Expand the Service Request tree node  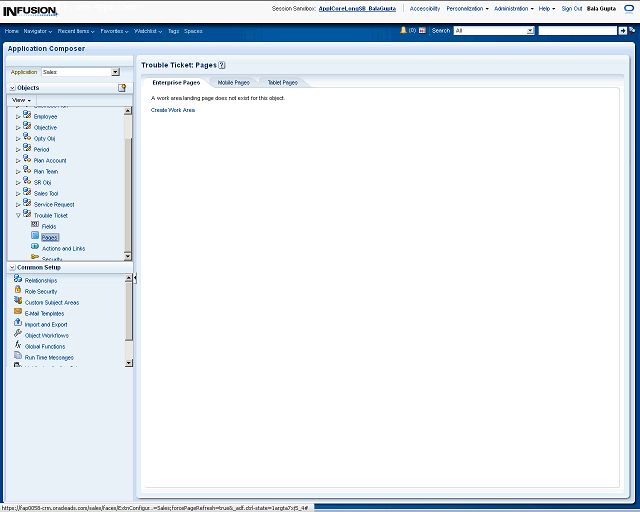[x=18, y=204]
